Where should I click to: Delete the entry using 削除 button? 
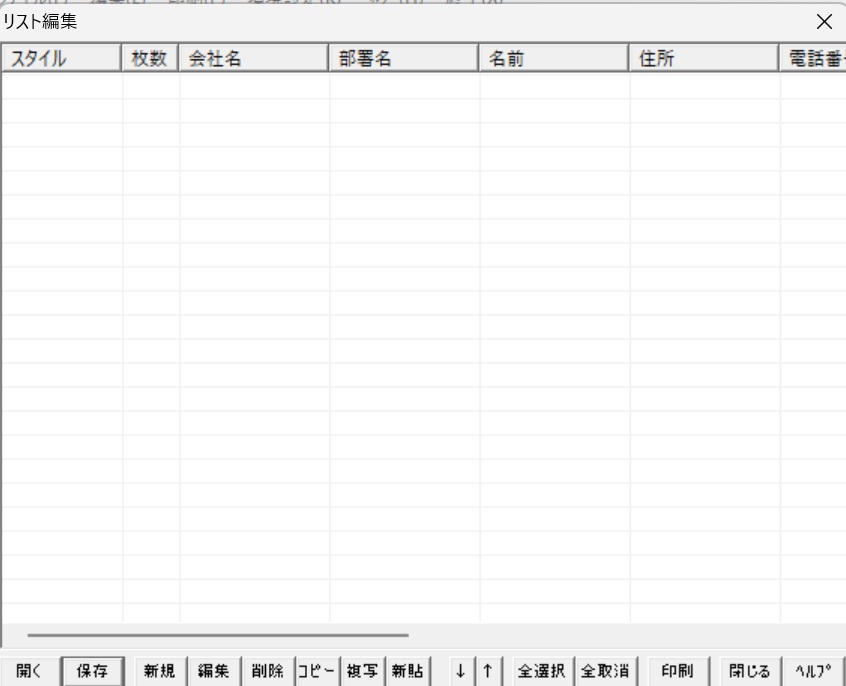266,671
